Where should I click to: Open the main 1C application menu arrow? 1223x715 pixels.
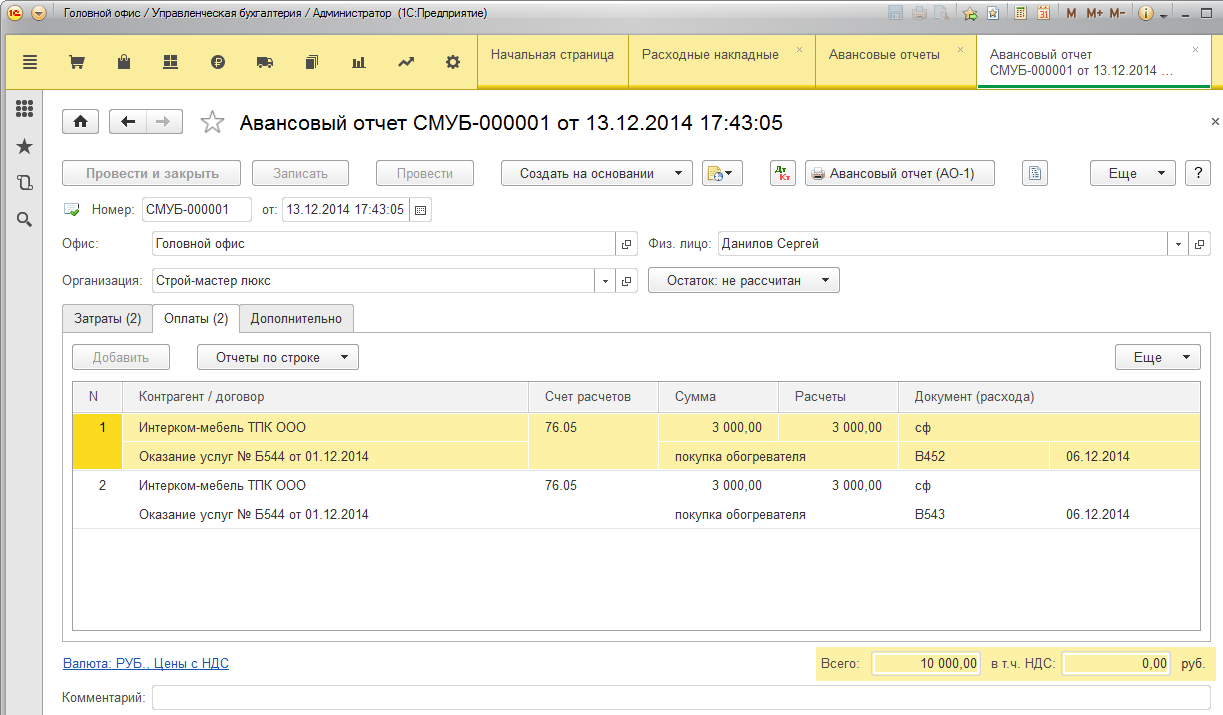point(38,14)
